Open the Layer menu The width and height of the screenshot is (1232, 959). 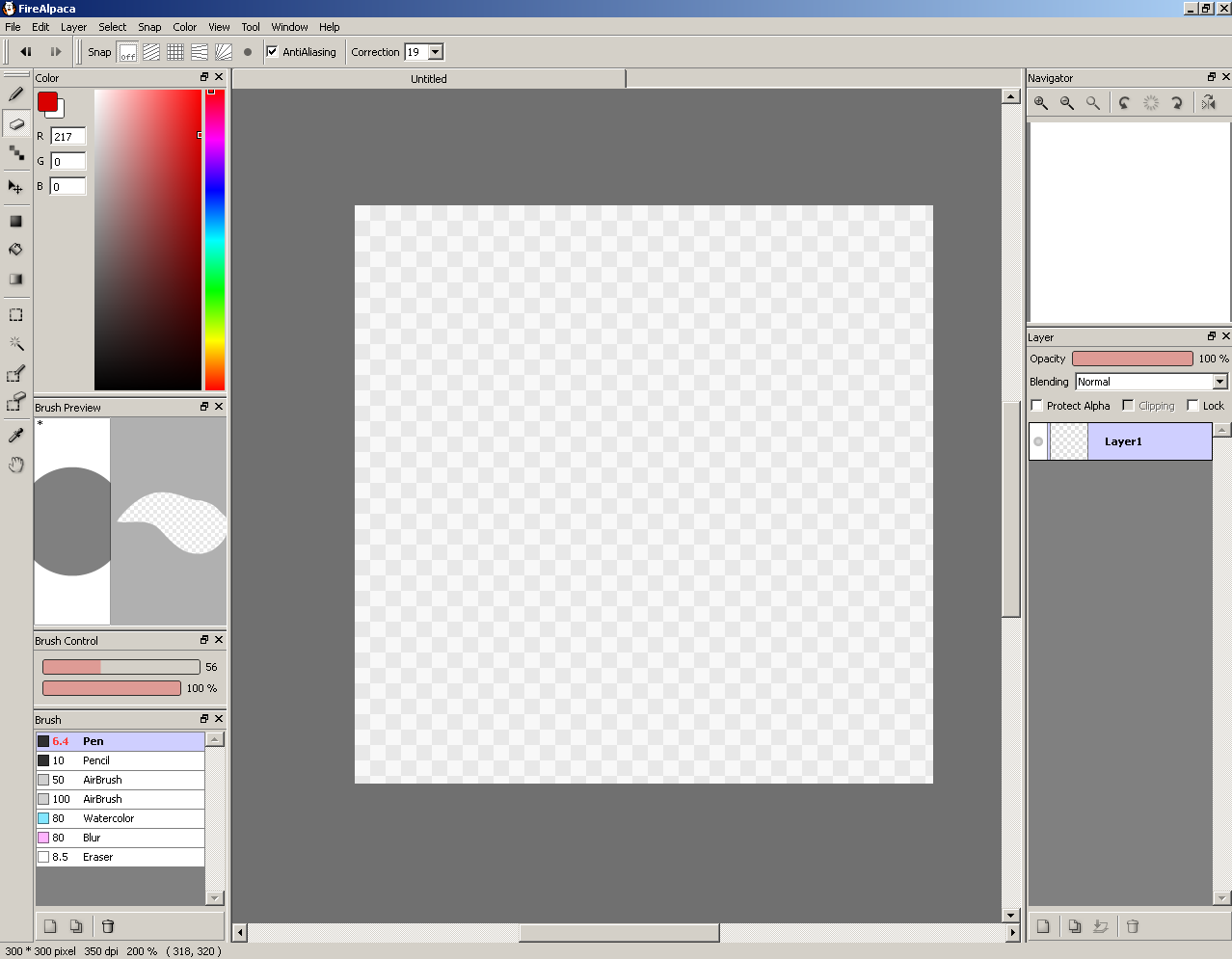tap(73, 27)
